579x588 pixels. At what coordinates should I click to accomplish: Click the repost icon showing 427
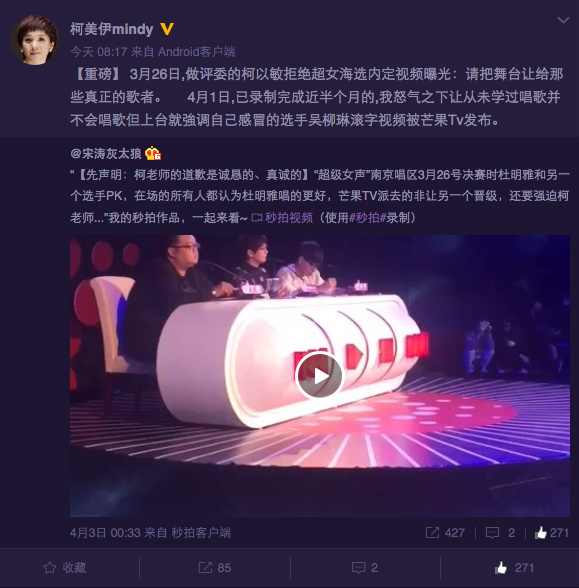445,532
